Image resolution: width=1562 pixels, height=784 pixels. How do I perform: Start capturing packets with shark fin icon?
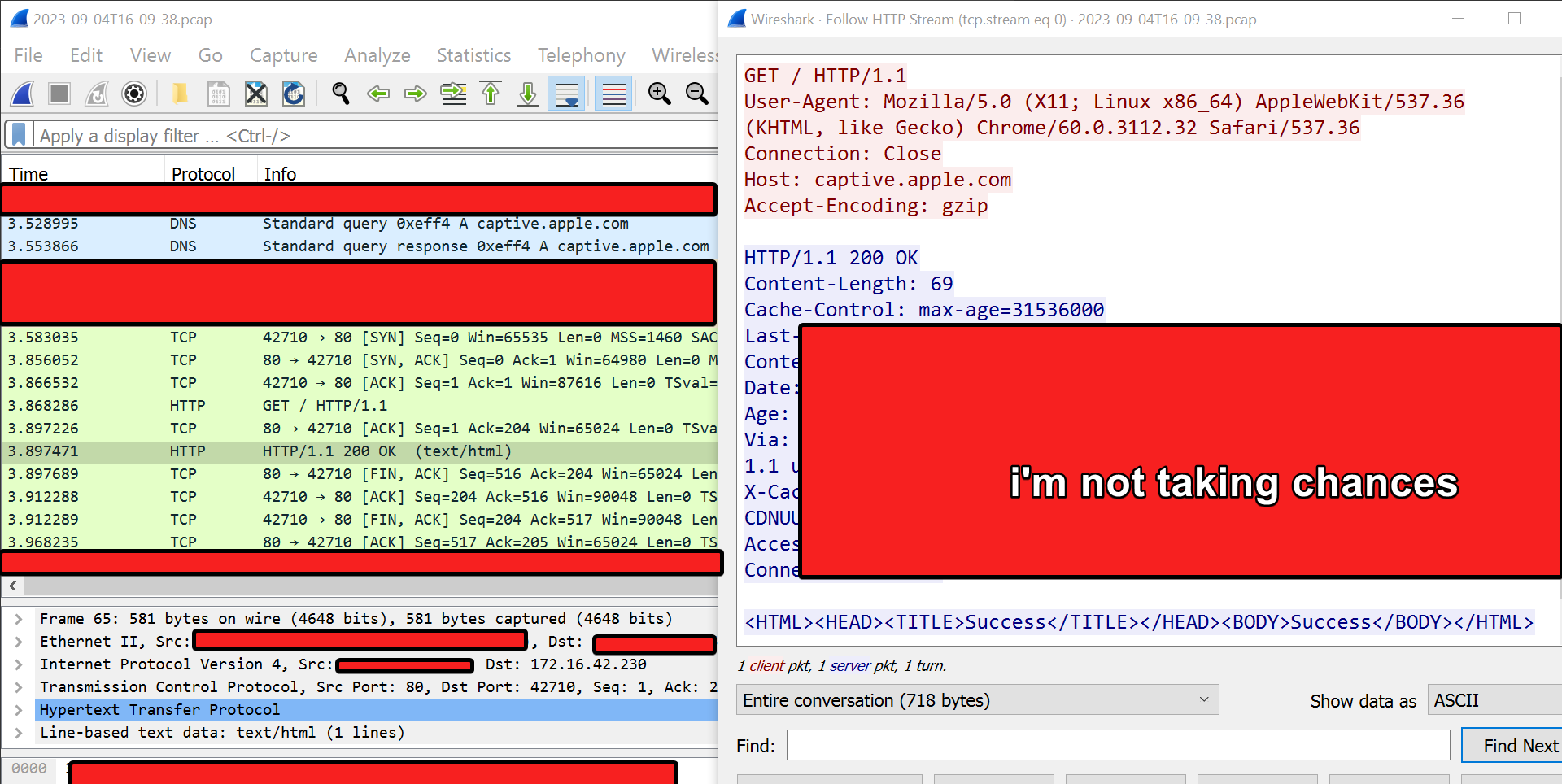pyautogui.click(x=23, y=94)
